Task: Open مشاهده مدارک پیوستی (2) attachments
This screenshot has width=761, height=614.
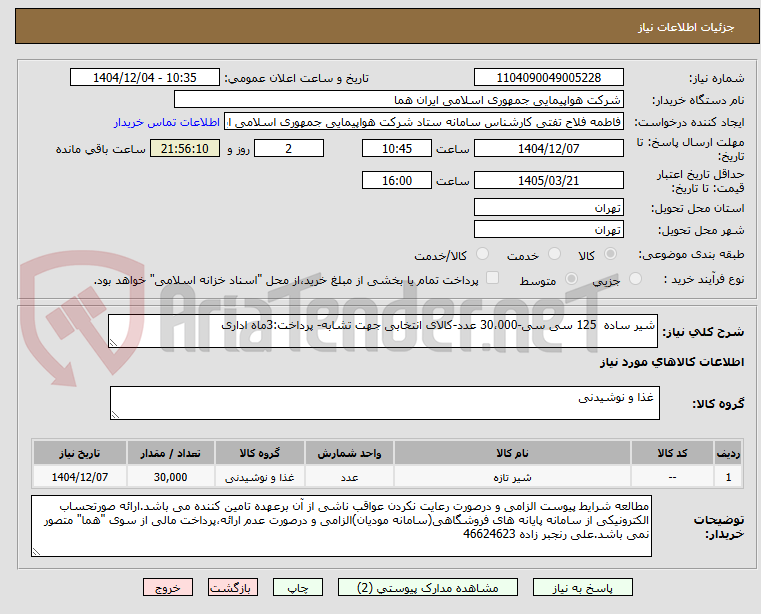Action: pyautogui.click(x=428, y=587)
